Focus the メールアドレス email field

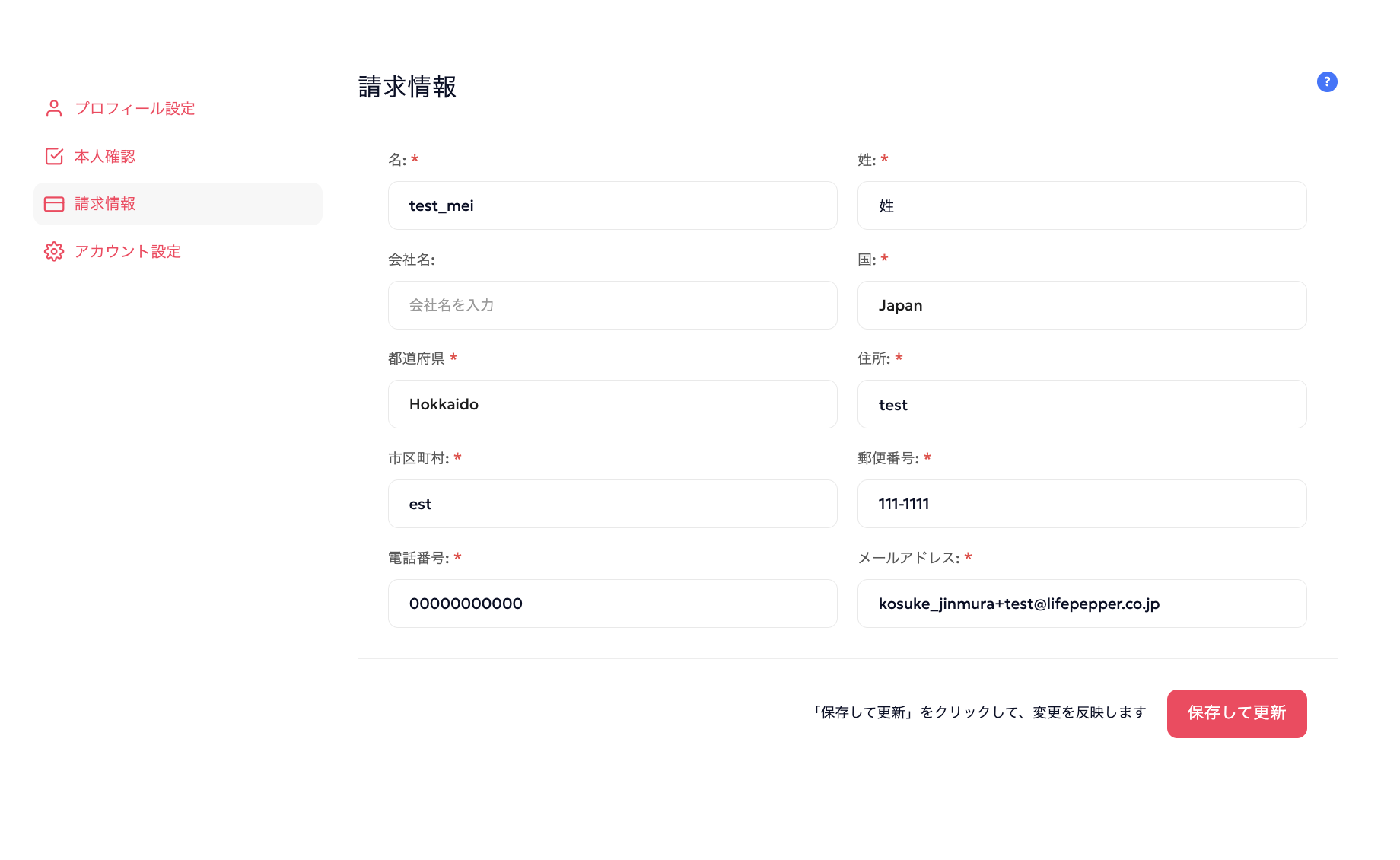click(1081, 604)
